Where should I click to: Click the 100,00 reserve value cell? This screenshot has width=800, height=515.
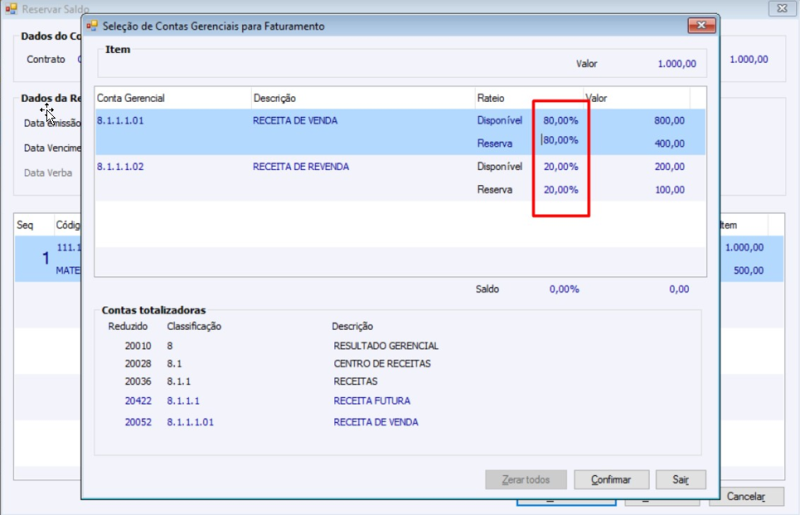pyautogui.click(x=669, y=189)
